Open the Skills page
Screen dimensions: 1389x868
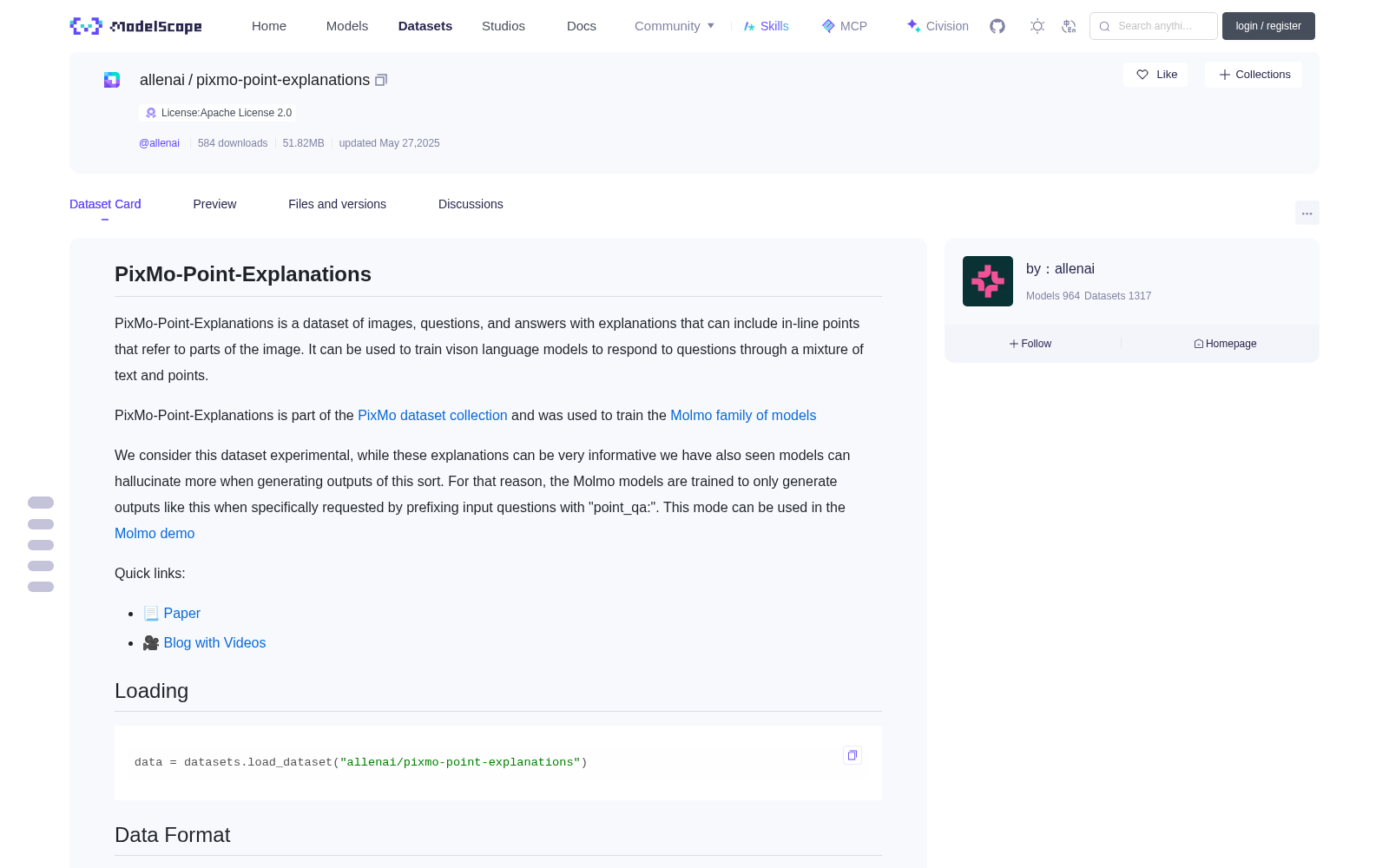click(x=766, y=26)
